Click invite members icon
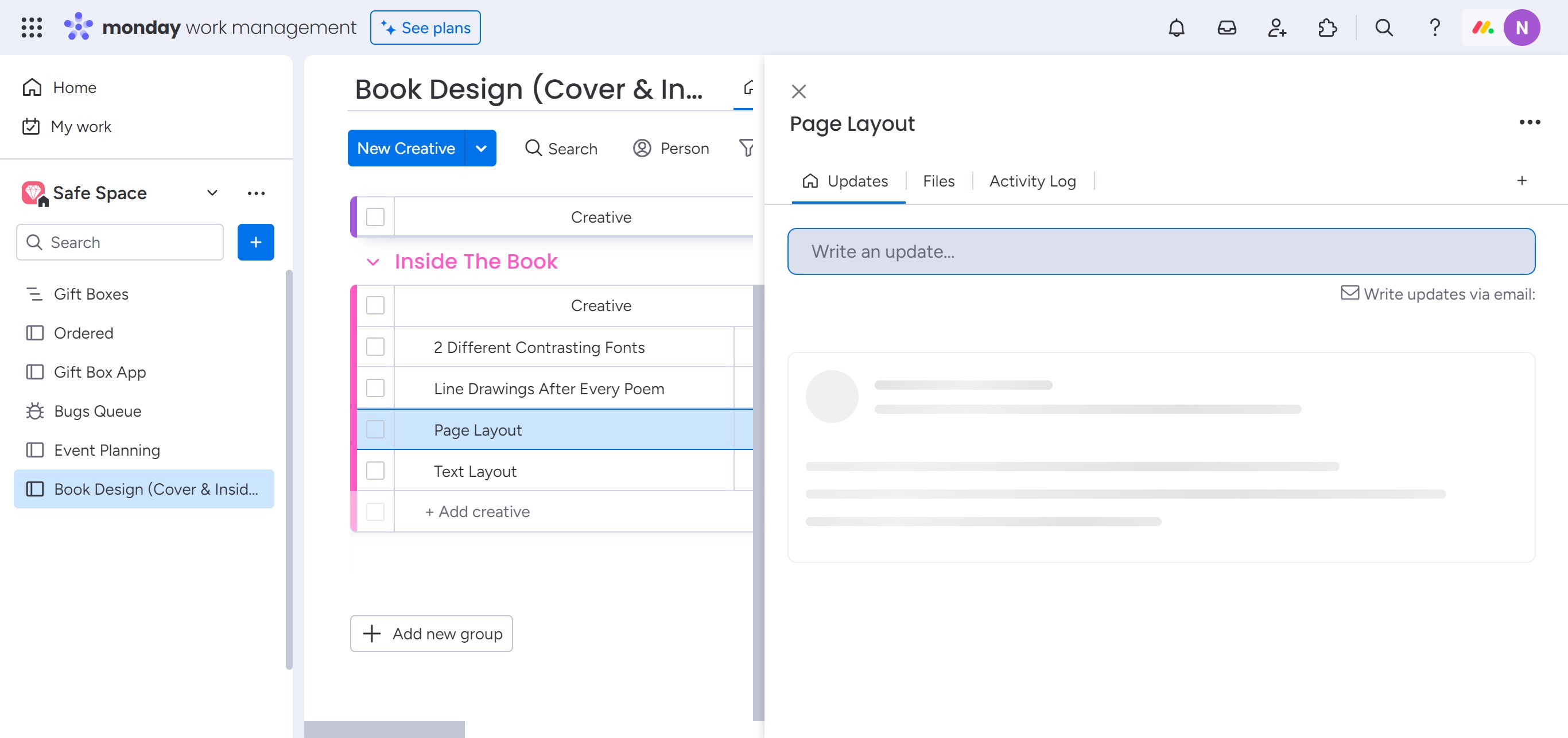Viewport: 1568px width, 738px height. coord(1277,28)
